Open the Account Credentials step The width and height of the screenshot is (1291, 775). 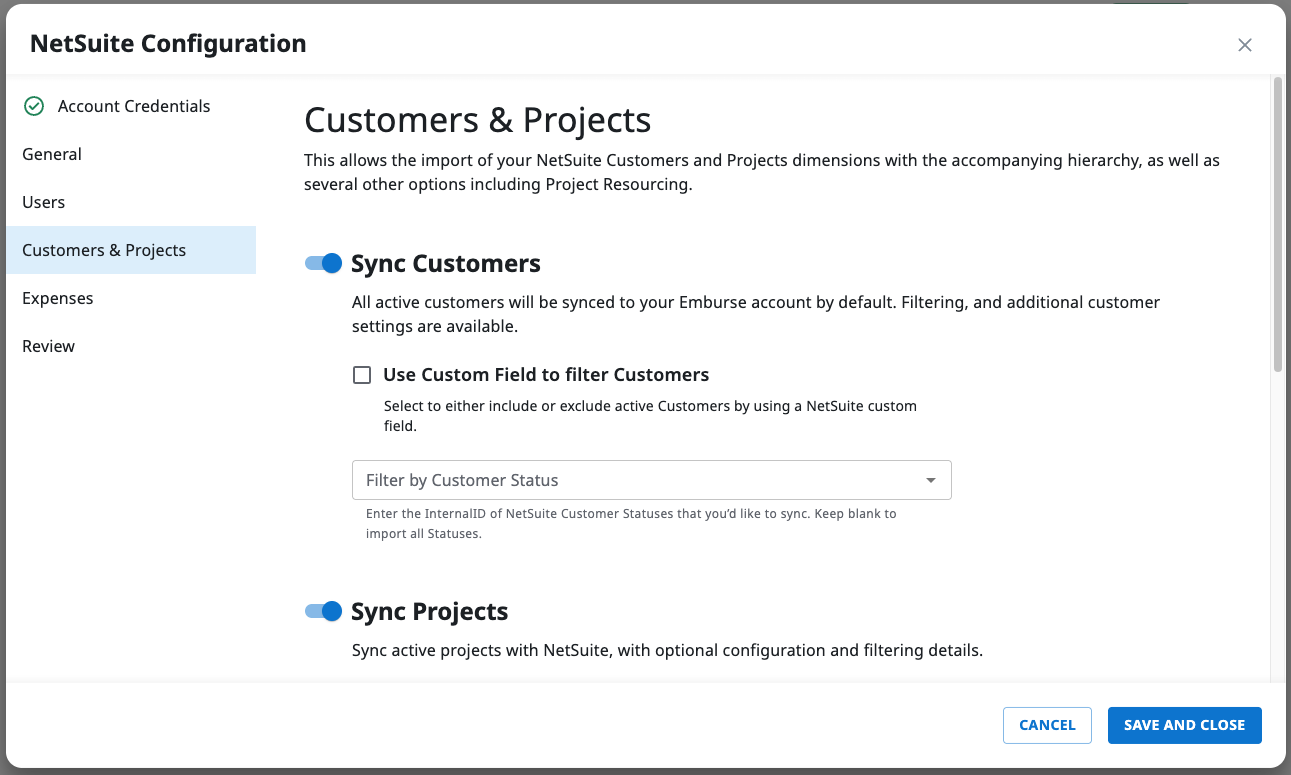[x=131, y=106]
